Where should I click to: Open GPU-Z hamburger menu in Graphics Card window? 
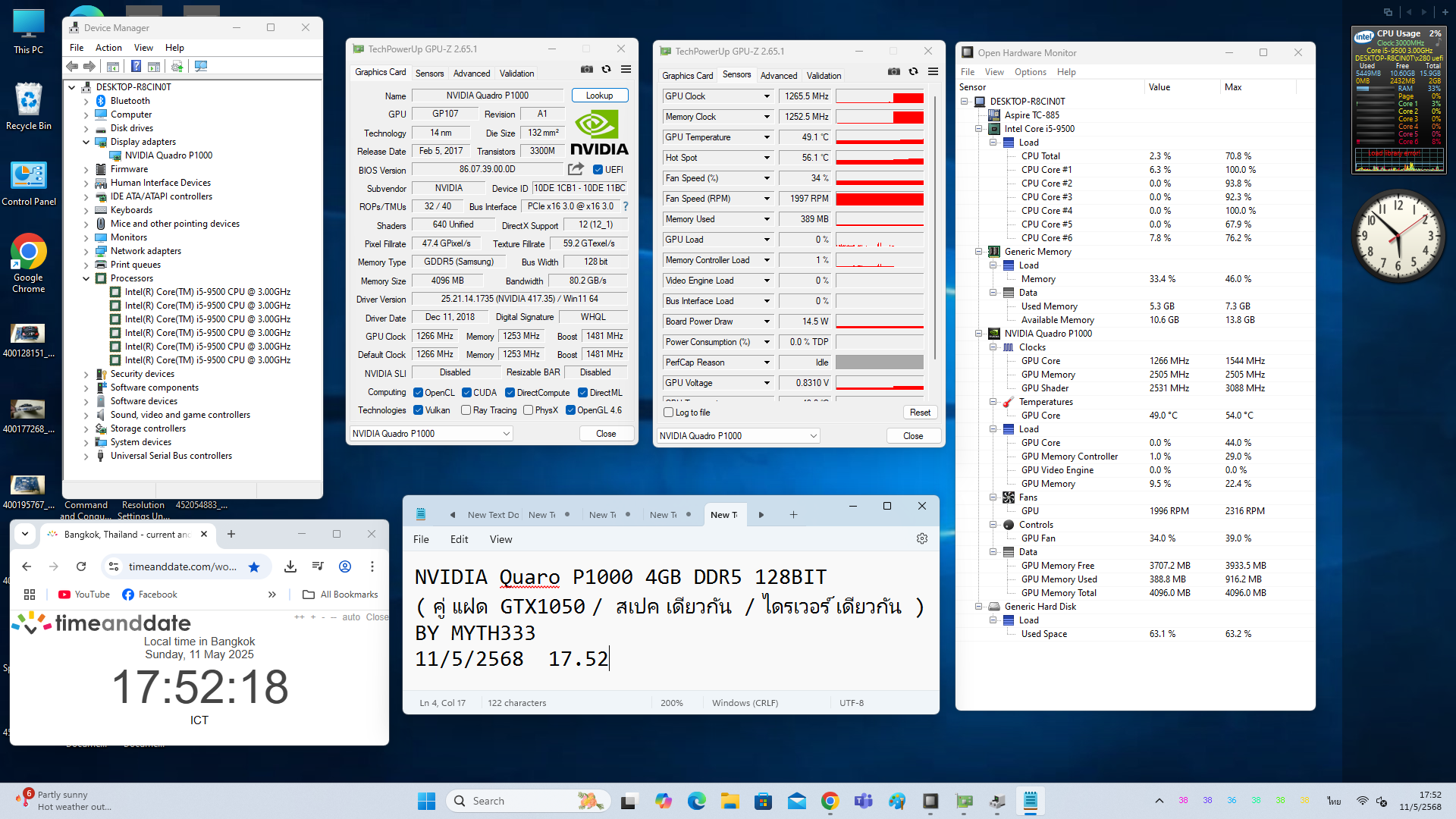coord(626,69)
